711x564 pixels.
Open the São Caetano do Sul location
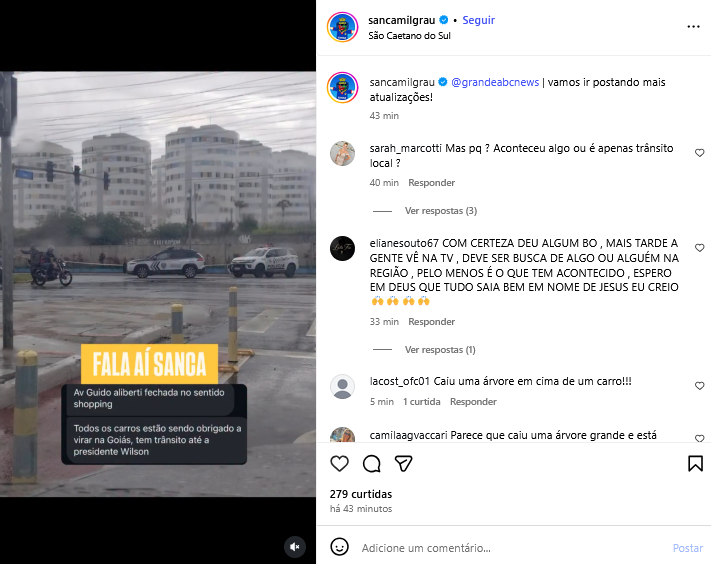click(x=409, y=36)
